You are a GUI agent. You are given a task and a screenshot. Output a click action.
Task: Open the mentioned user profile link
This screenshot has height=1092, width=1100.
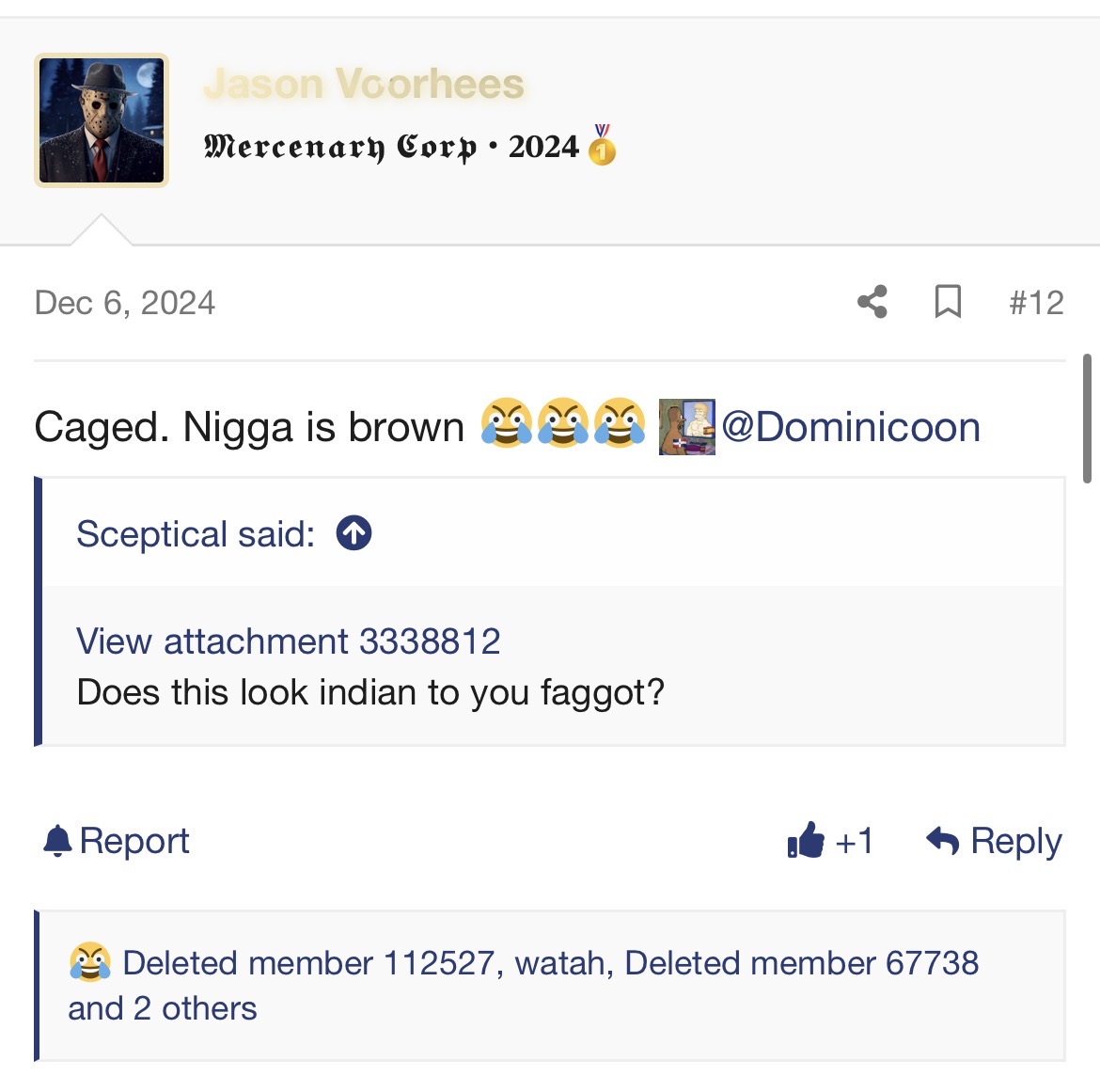(x=850, y=427)
